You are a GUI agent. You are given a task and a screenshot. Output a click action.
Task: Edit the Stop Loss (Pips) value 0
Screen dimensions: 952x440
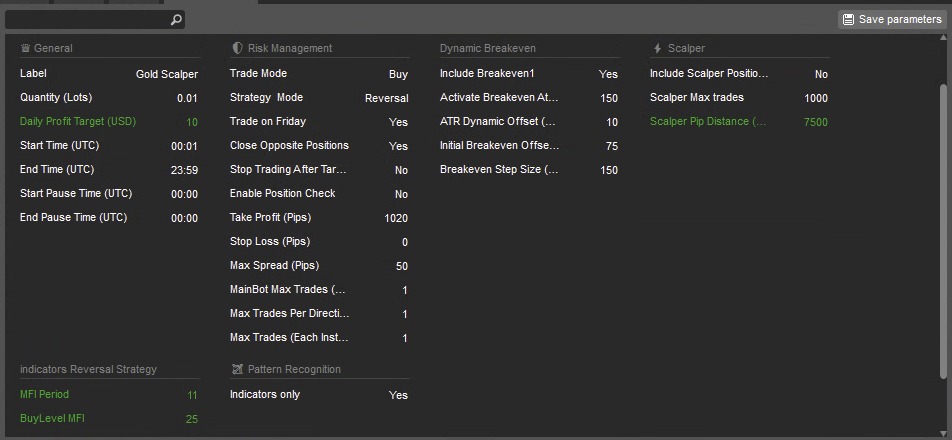pyautogui.click(x=405, y=242)
